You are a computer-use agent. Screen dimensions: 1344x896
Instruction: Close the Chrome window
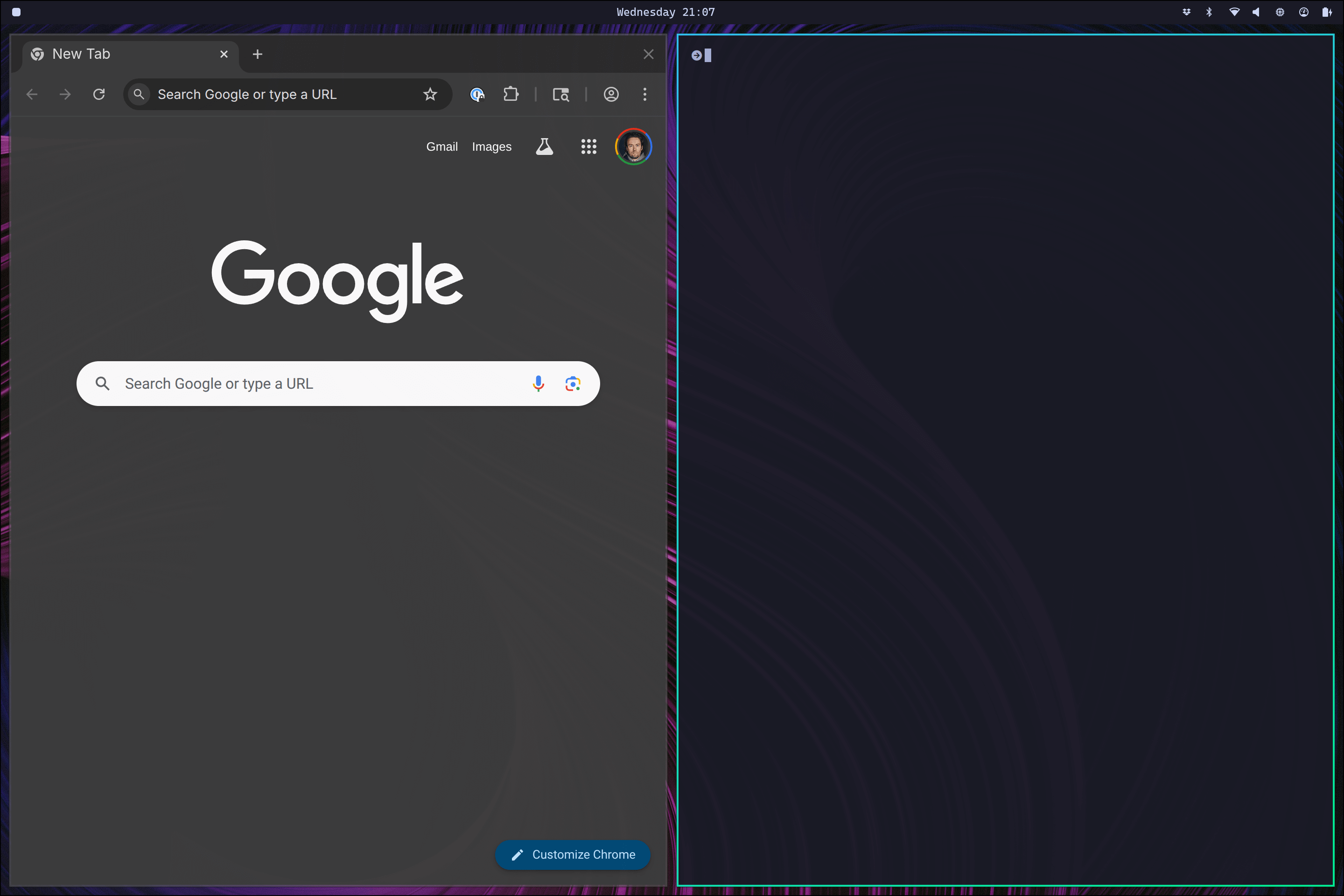[649, 54]
